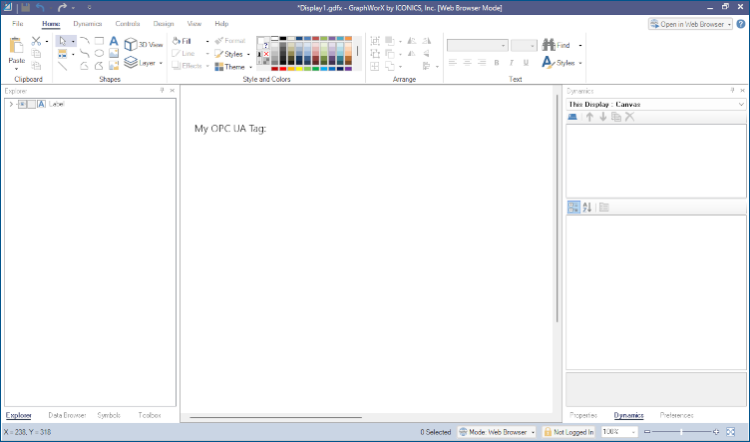Click the Not Logged In status button

[569, 432]
